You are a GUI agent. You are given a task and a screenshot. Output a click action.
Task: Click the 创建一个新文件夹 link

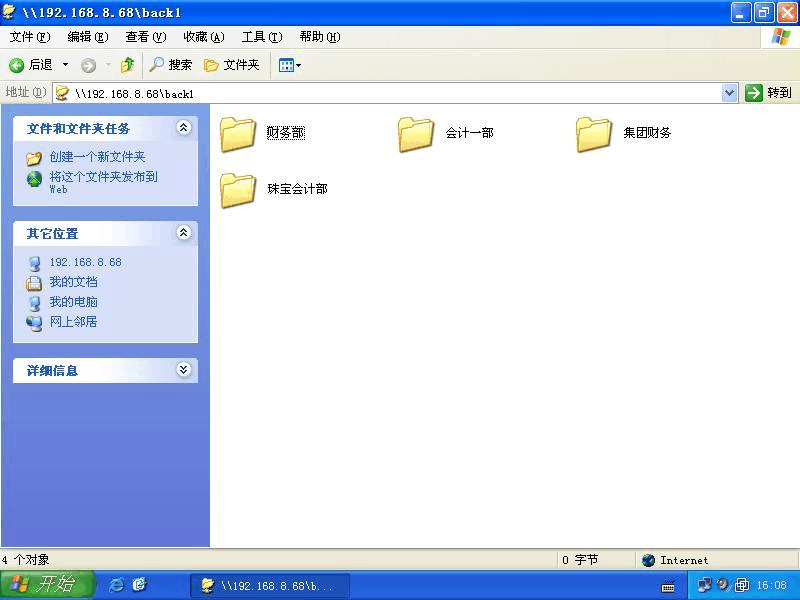[97, 157]
